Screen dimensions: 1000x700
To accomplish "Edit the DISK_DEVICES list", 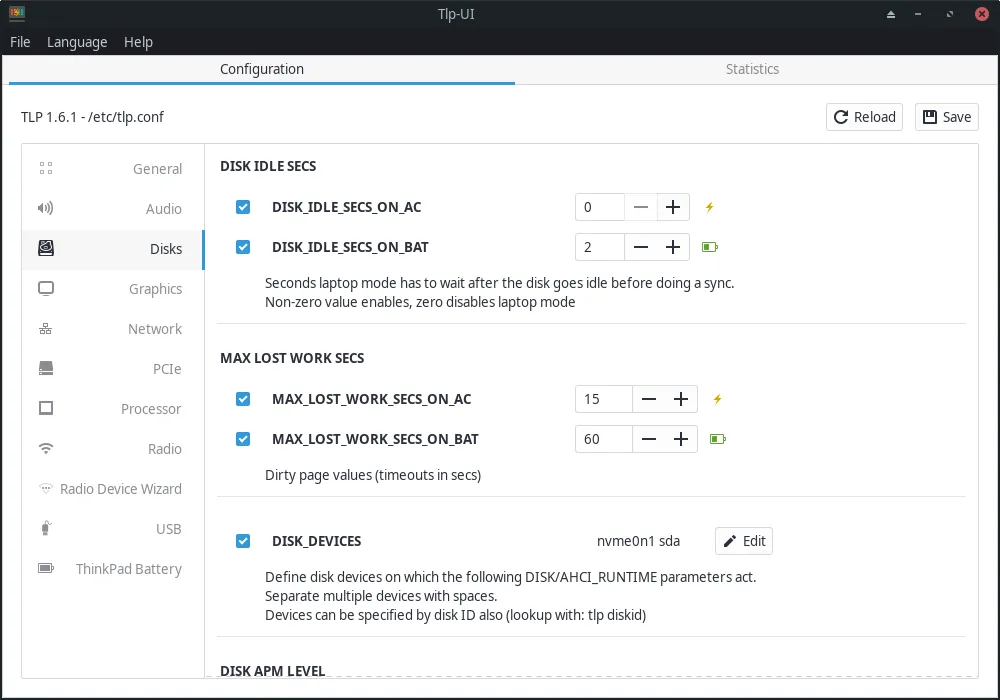I will (x=744, y=541).
